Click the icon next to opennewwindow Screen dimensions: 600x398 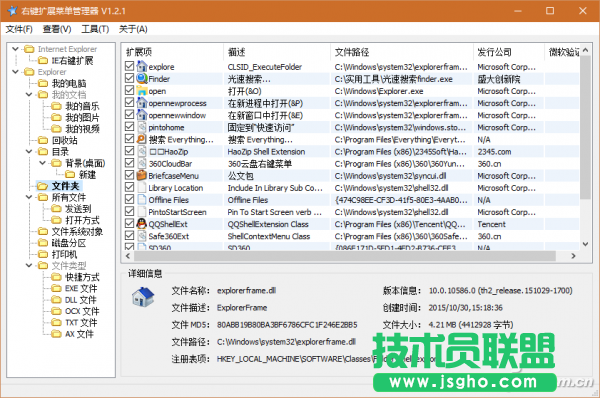click(x=142, y=115)
